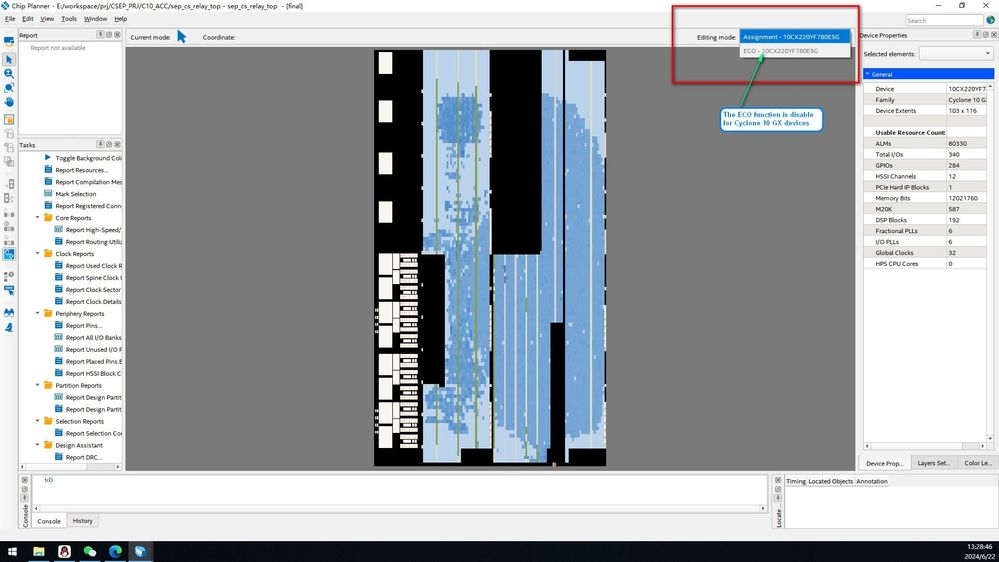Open the Tools menu
The width and height of the screenshot is (999, 562).
click(x=69, y=18)
